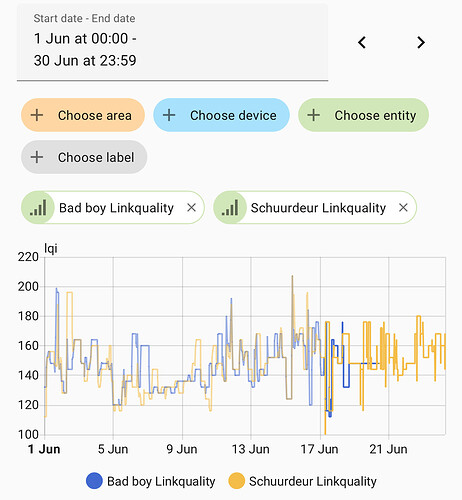Screen dimensions: 462x500
Task: Click the plus icon on Choose device
Action: [x=169, y=115]
